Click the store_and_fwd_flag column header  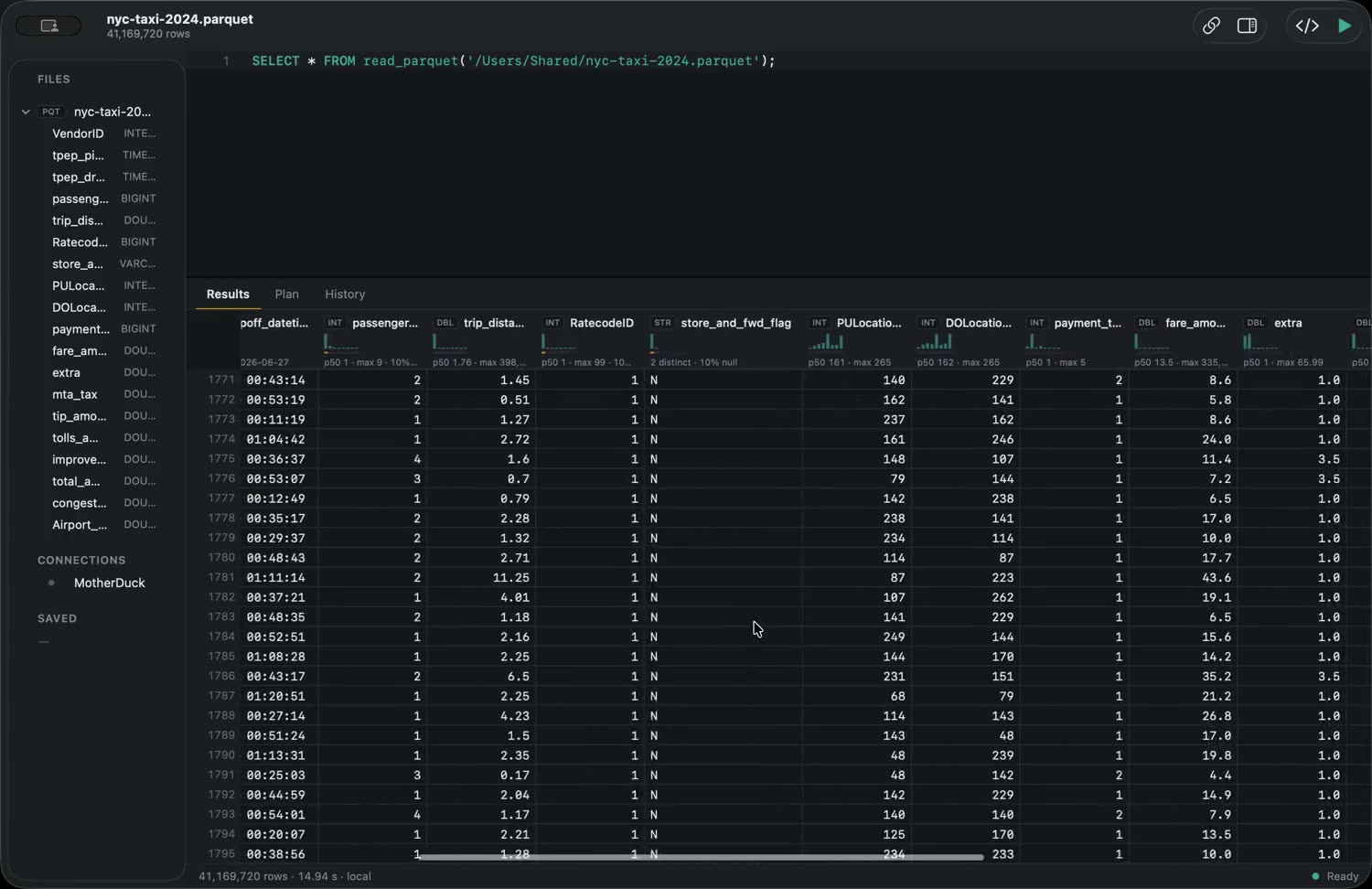click(735, 323)
